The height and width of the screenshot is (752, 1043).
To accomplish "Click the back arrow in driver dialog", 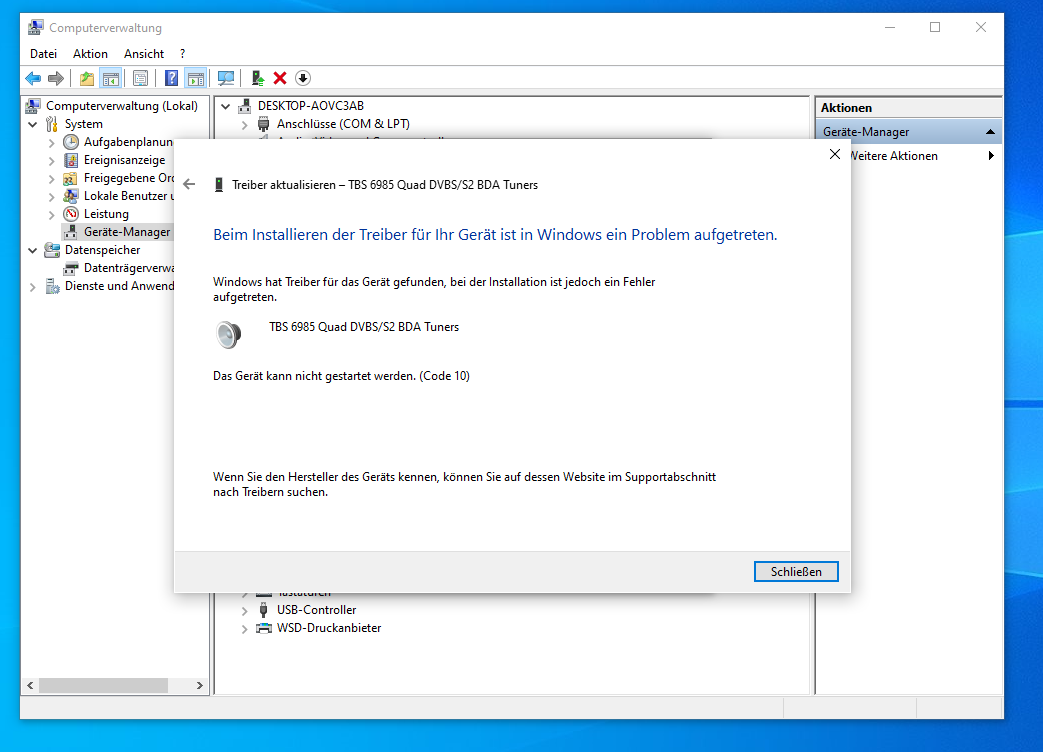I will pos(190,185).
